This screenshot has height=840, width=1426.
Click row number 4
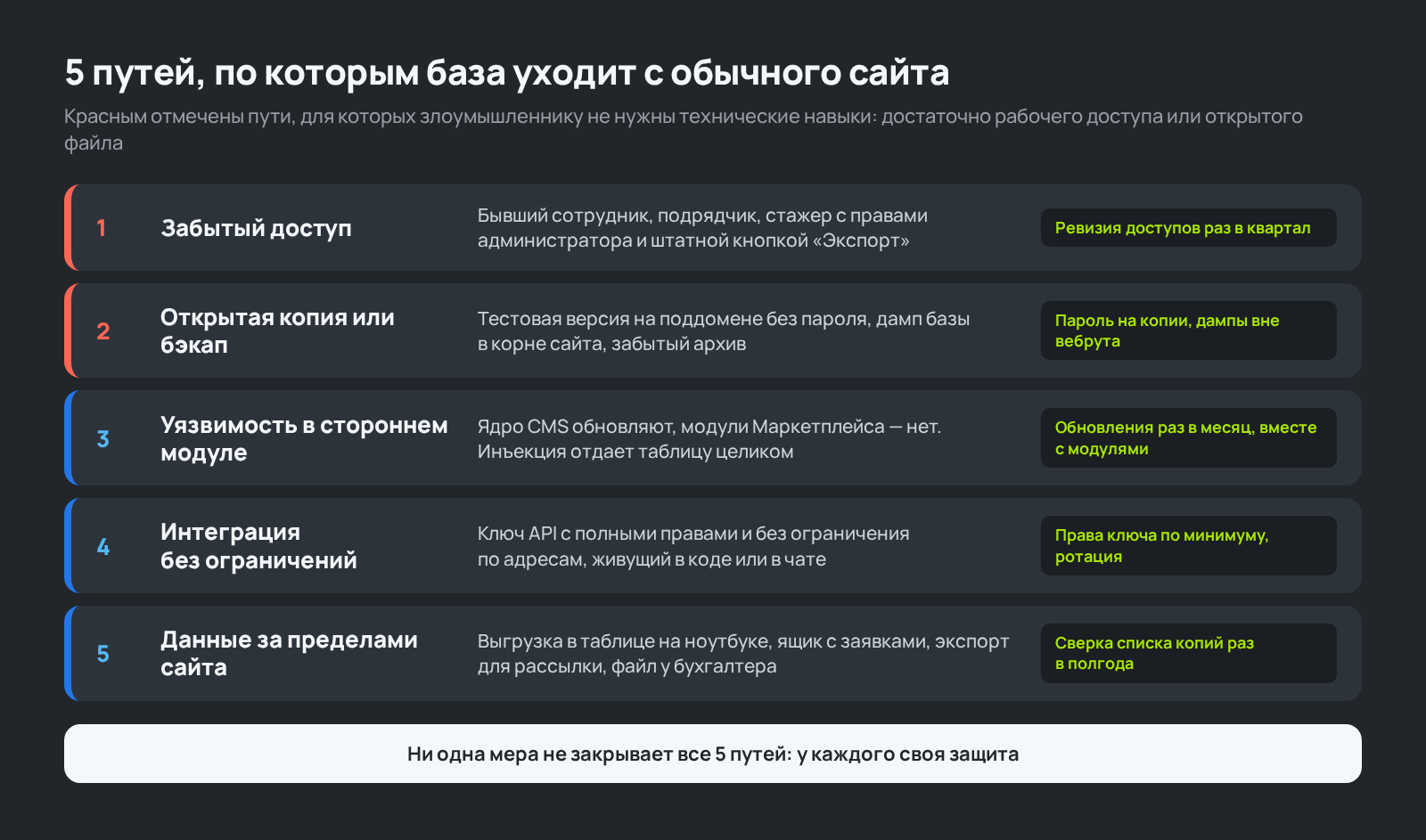[x=103, y=547]
